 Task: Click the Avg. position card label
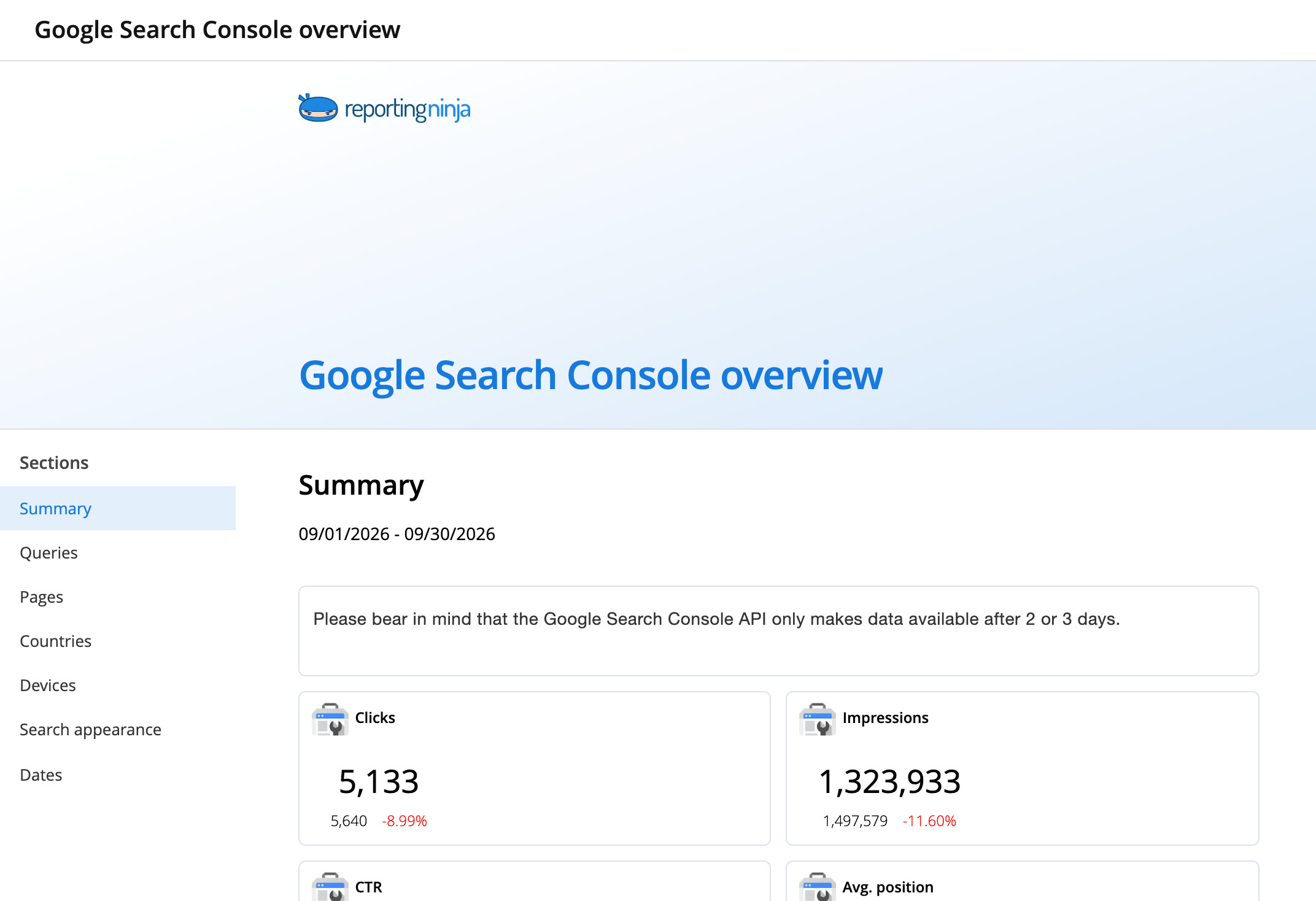click(x=888, y=887)
